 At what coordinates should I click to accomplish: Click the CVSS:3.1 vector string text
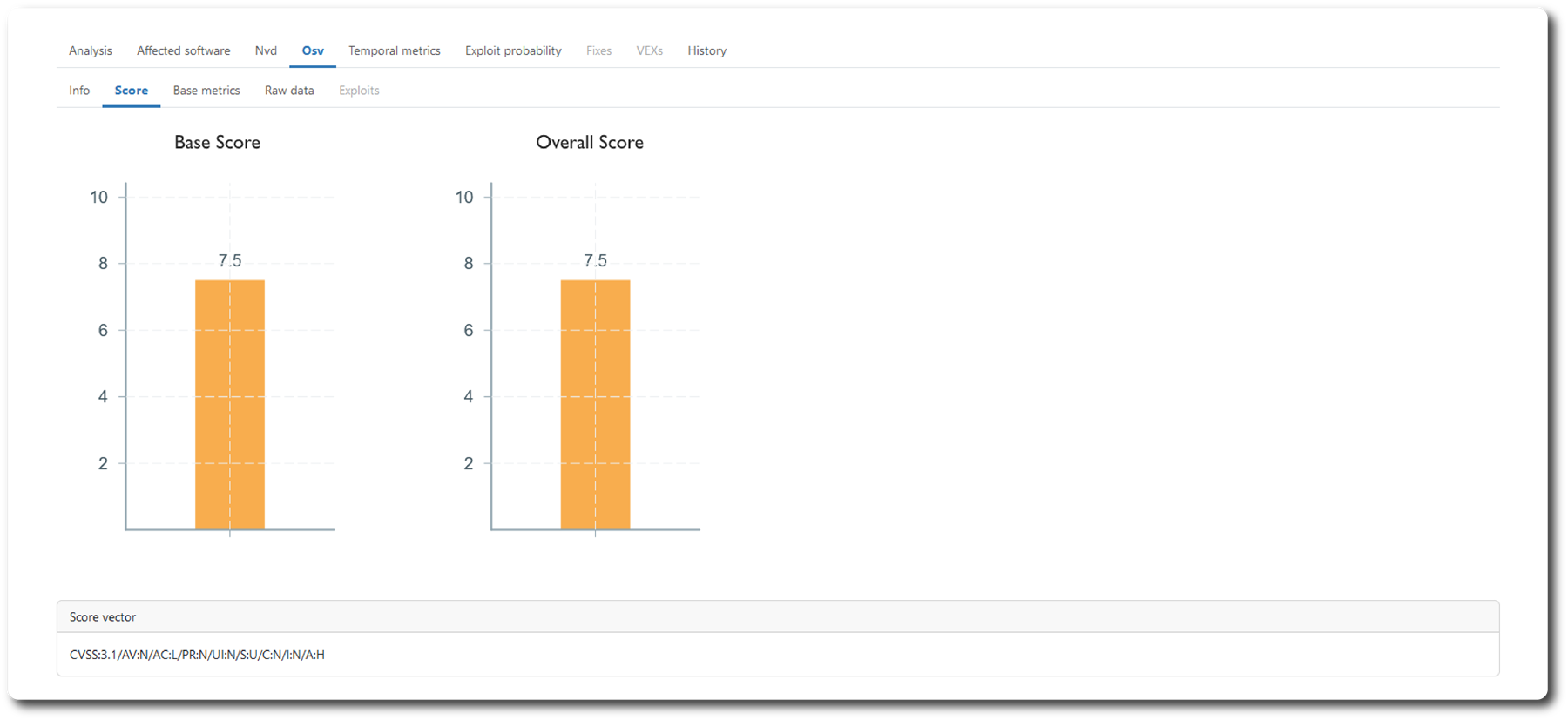197,655
